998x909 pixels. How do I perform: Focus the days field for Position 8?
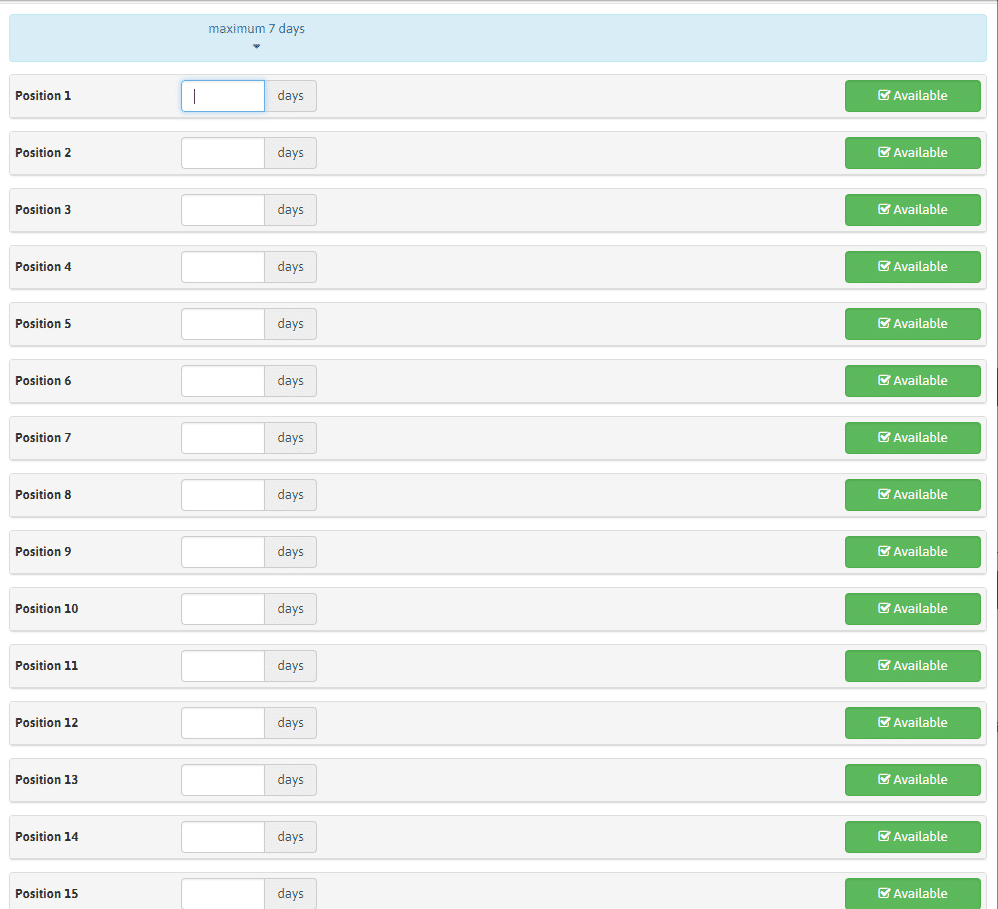[223, 495]
